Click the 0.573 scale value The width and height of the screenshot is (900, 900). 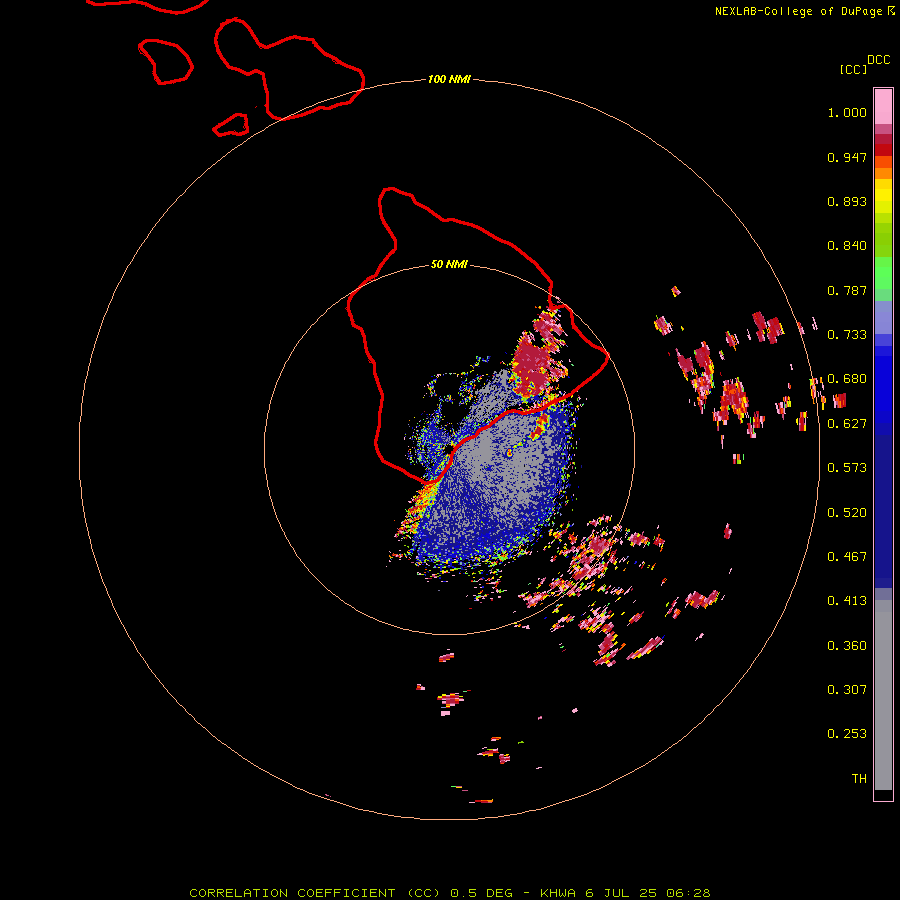point(847,468)
